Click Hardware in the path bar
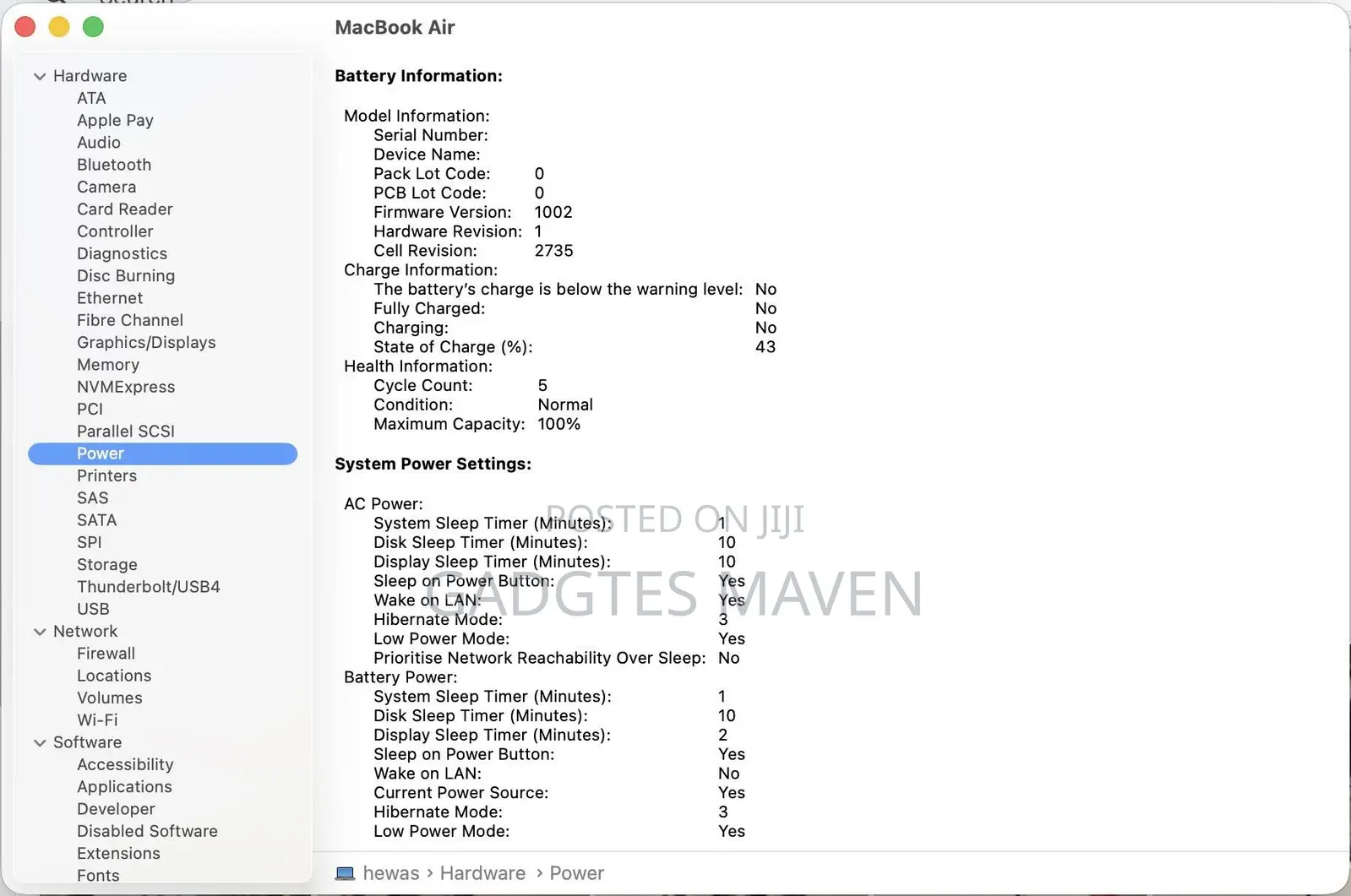 (482, 873)
